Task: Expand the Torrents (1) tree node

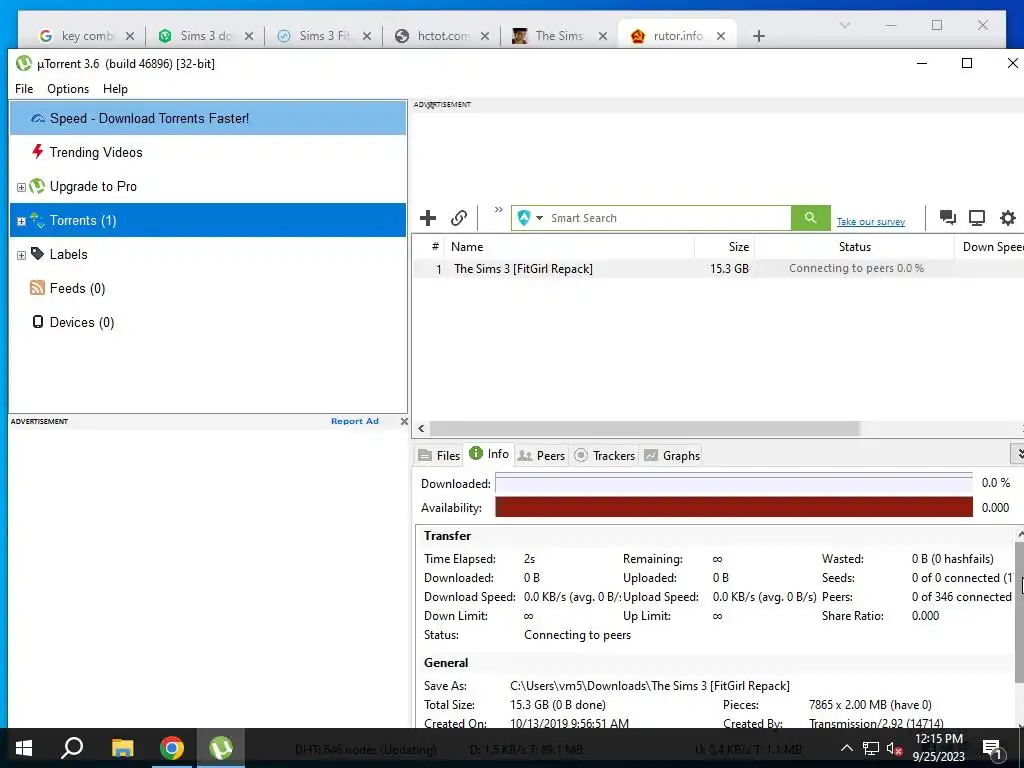Action: (21, 221)
